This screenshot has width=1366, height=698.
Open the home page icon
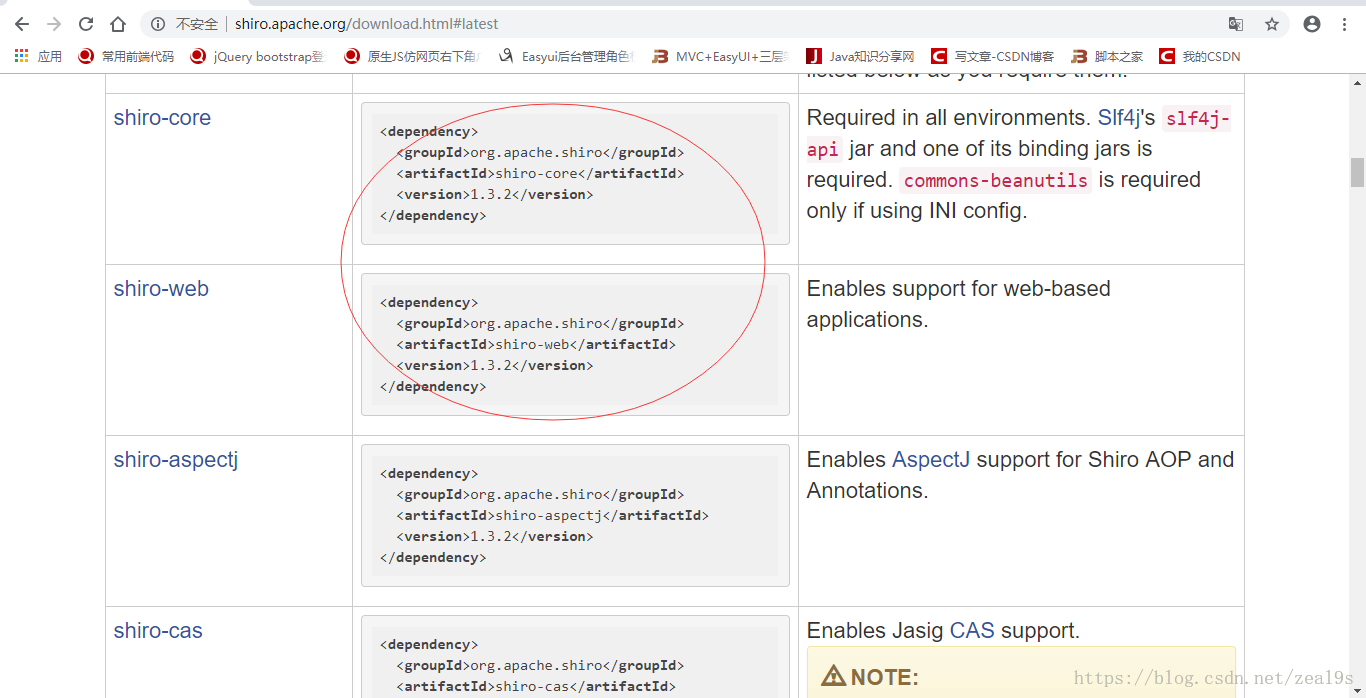pos(118,24)
